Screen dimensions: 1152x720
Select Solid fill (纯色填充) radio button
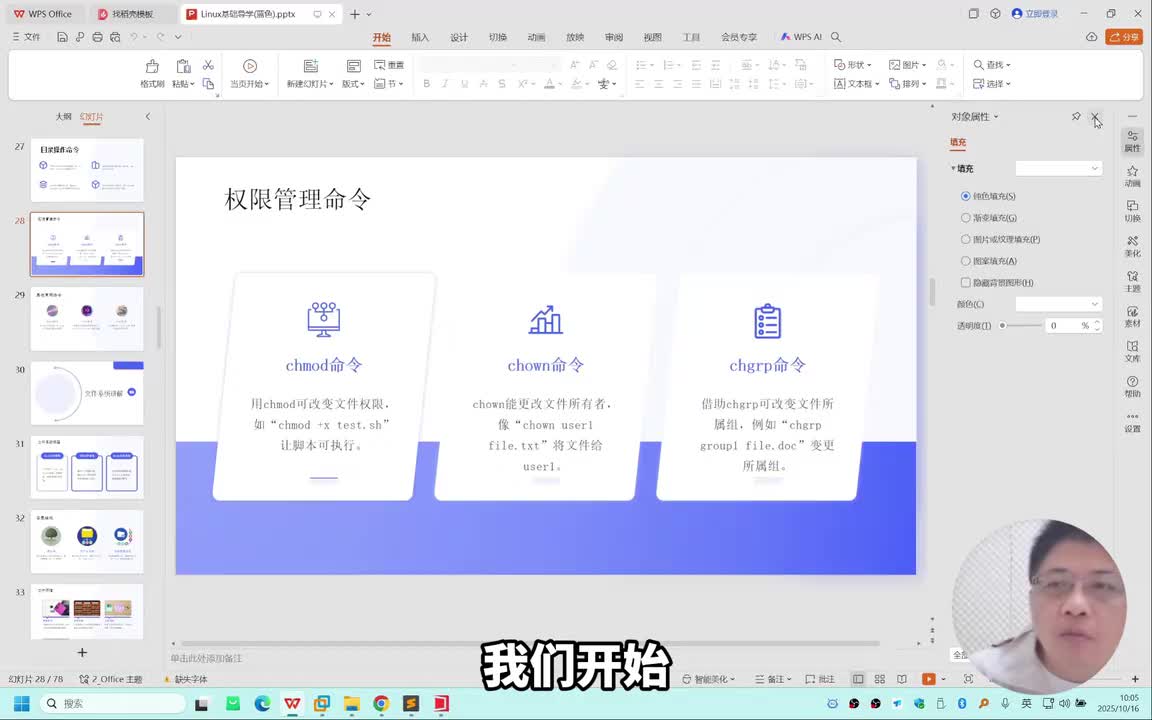965,196
